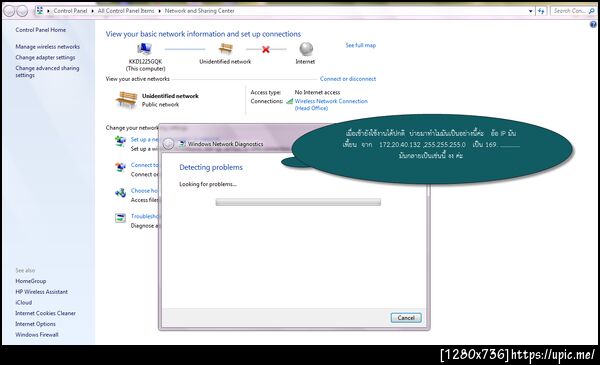Click Public network link
Viewport: 600px width, 365px height.
tap(160, 104)
